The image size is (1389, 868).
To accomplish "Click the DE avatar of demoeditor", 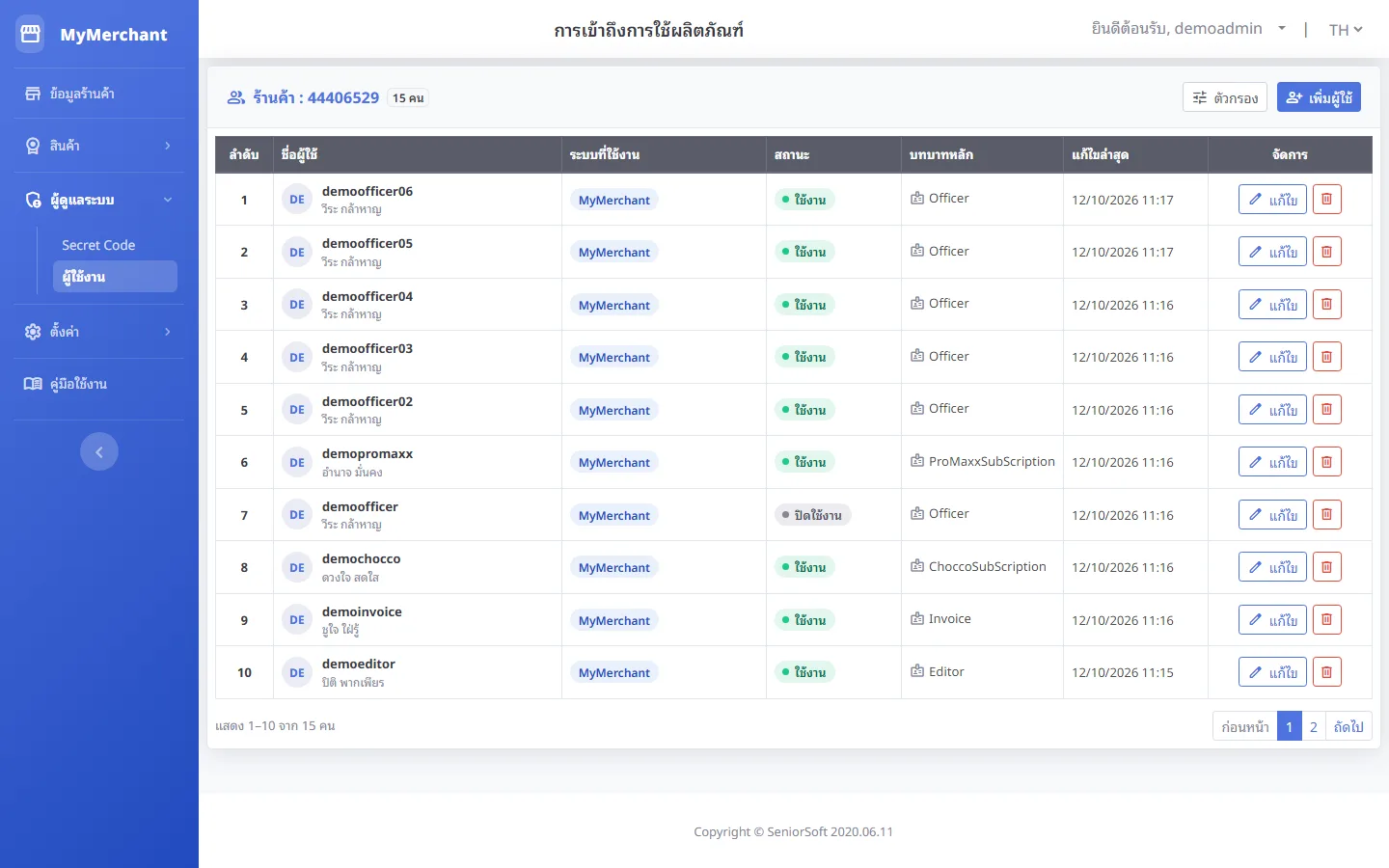I will click(297, 672).
